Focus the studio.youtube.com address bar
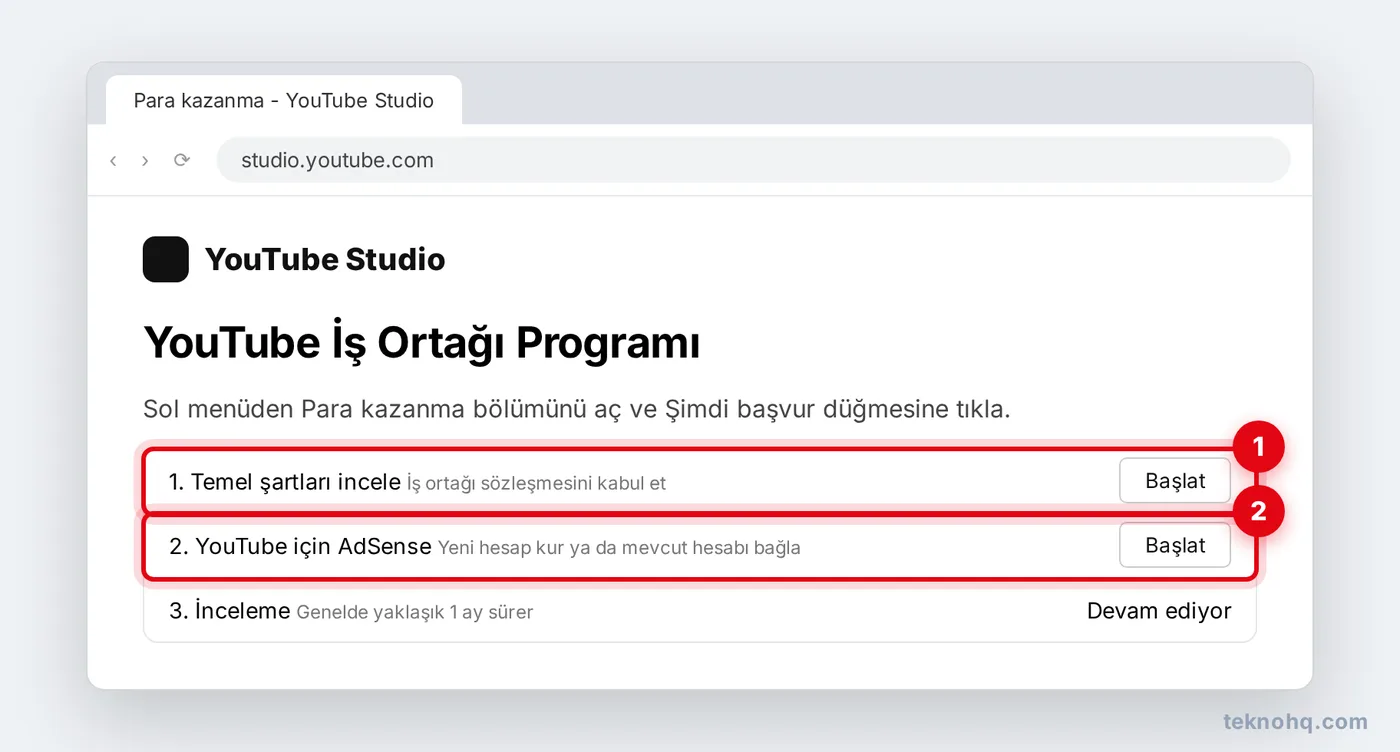The width and height of the screenshot is (1400, 752). pyautogui.click(x=753, y=160)
